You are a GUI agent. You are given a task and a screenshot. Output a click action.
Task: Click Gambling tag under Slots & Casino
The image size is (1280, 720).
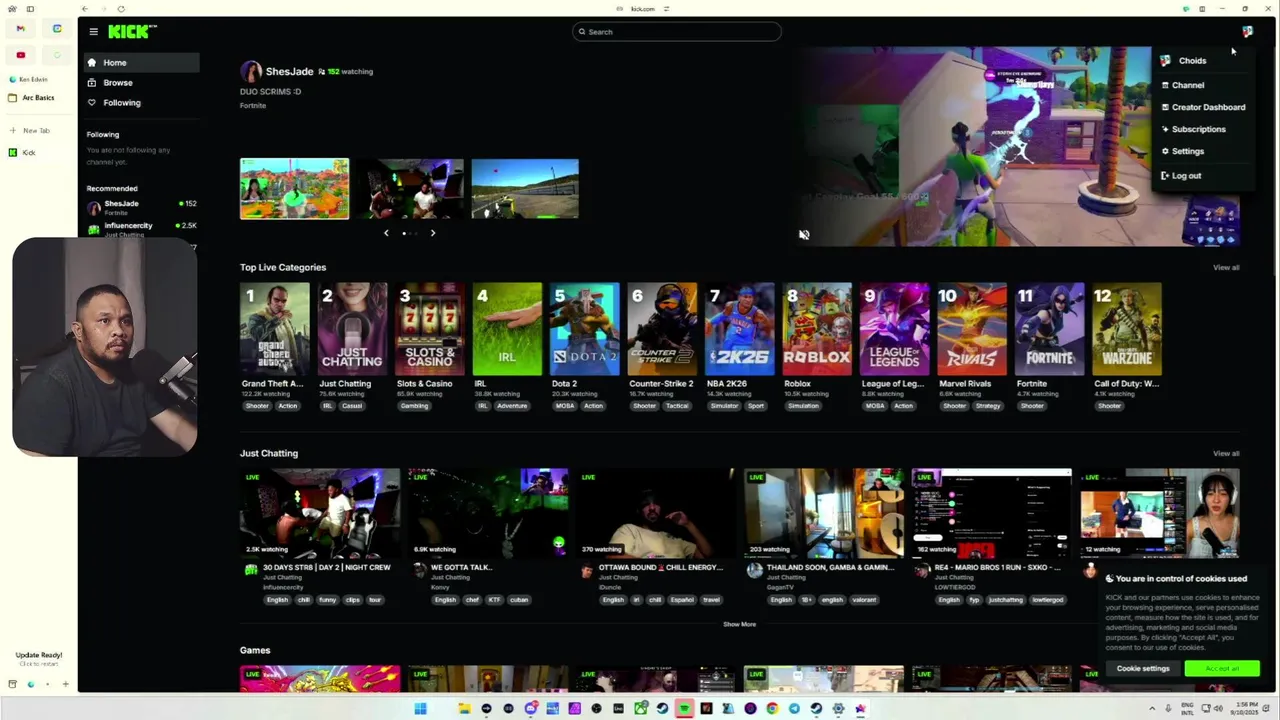coord(415,406)
